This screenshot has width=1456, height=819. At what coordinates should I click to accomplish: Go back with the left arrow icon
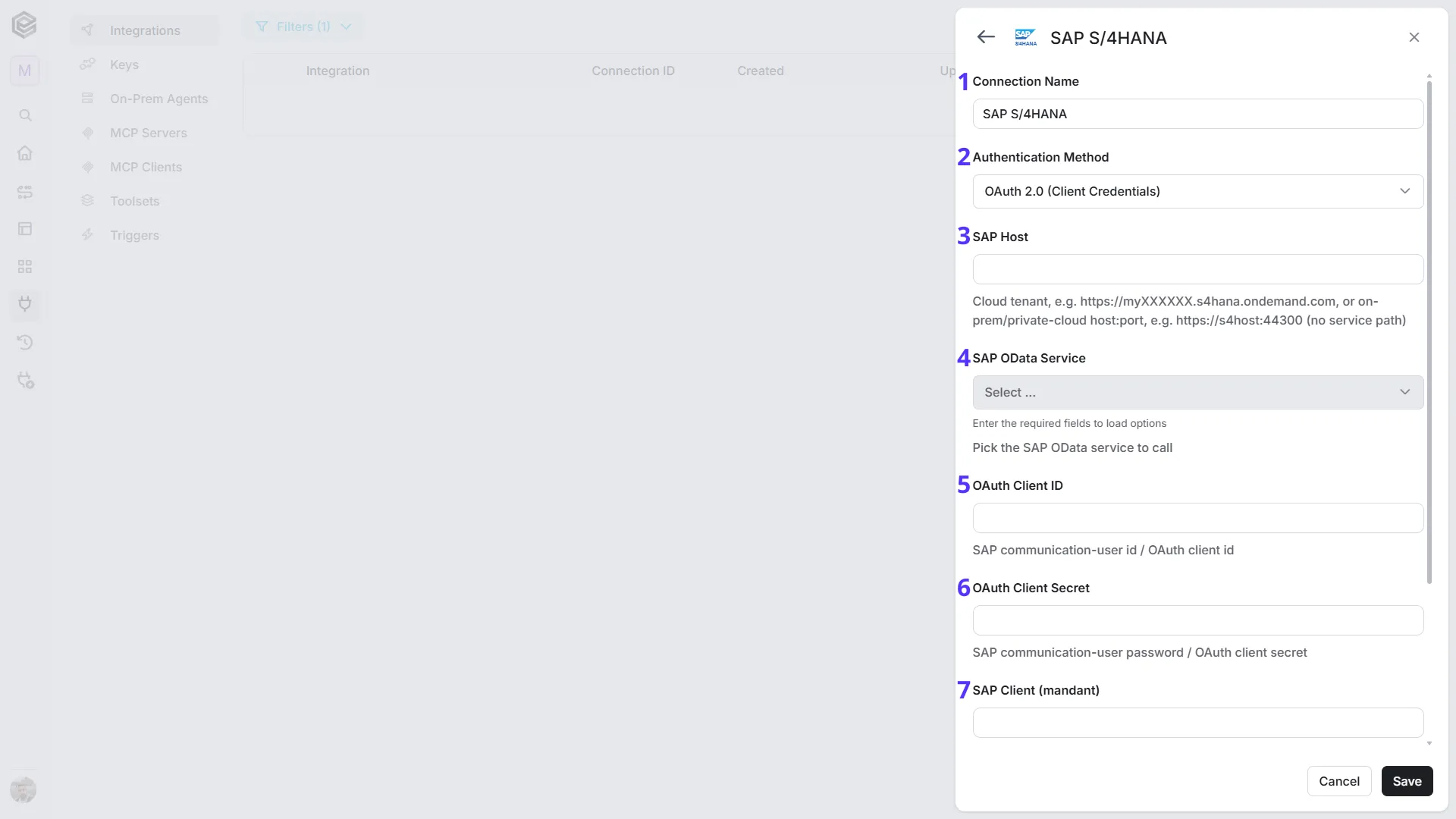click(x=986, y=37)
